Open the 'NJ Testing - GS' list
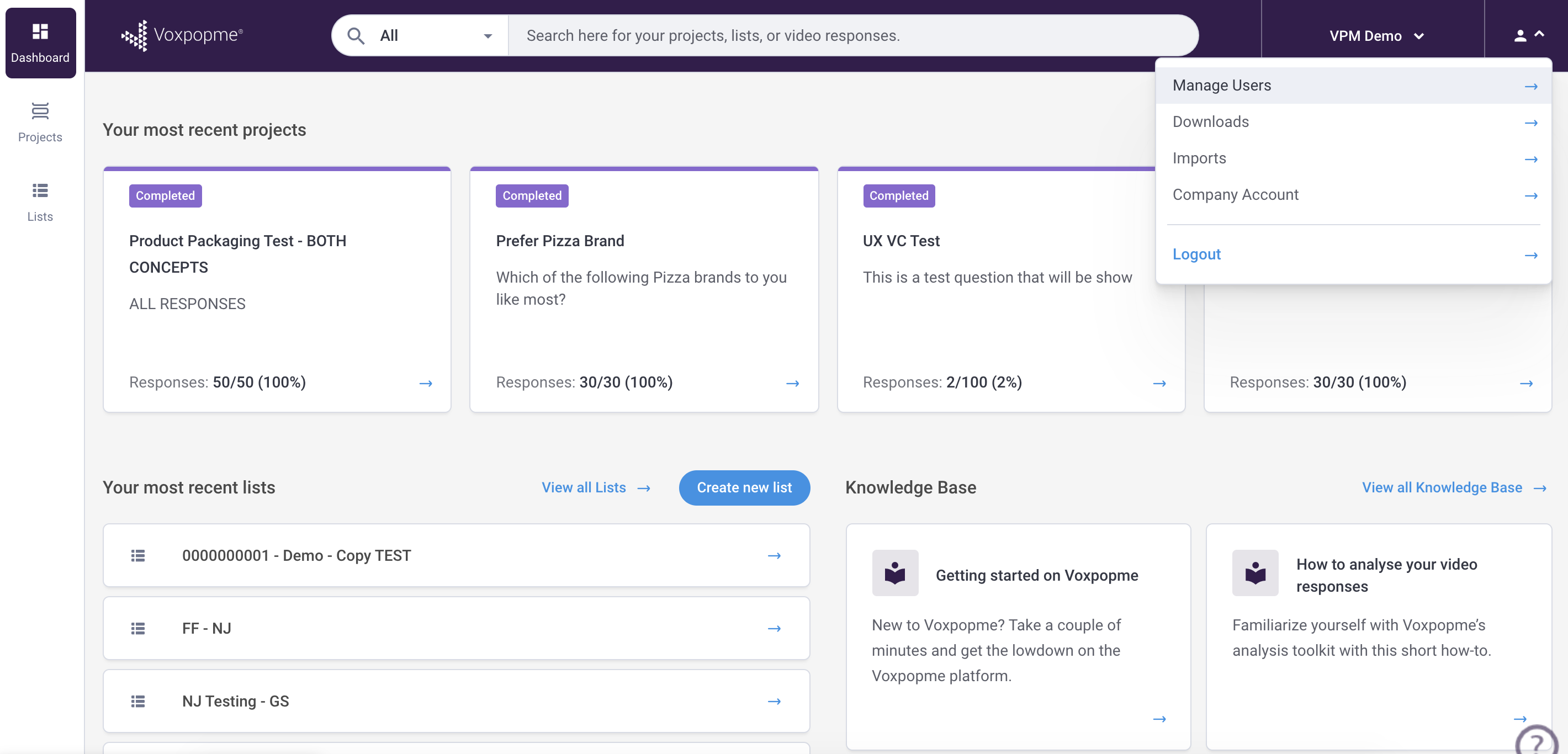The width and height of the screenshot is (1568, 754). [456, 701]
